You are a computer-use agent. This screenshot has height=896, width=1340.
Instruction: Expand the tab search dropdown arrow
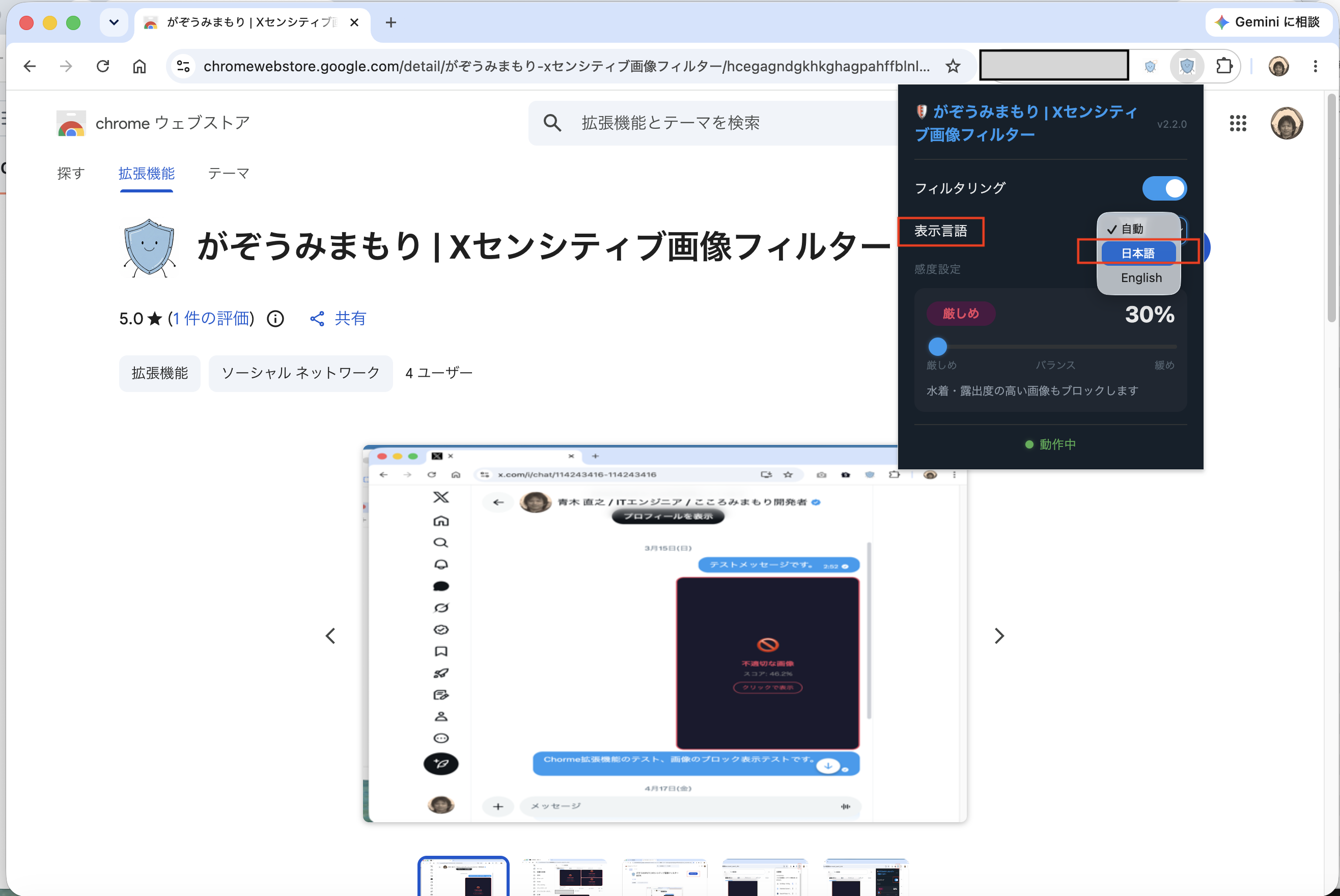[114, 22]
